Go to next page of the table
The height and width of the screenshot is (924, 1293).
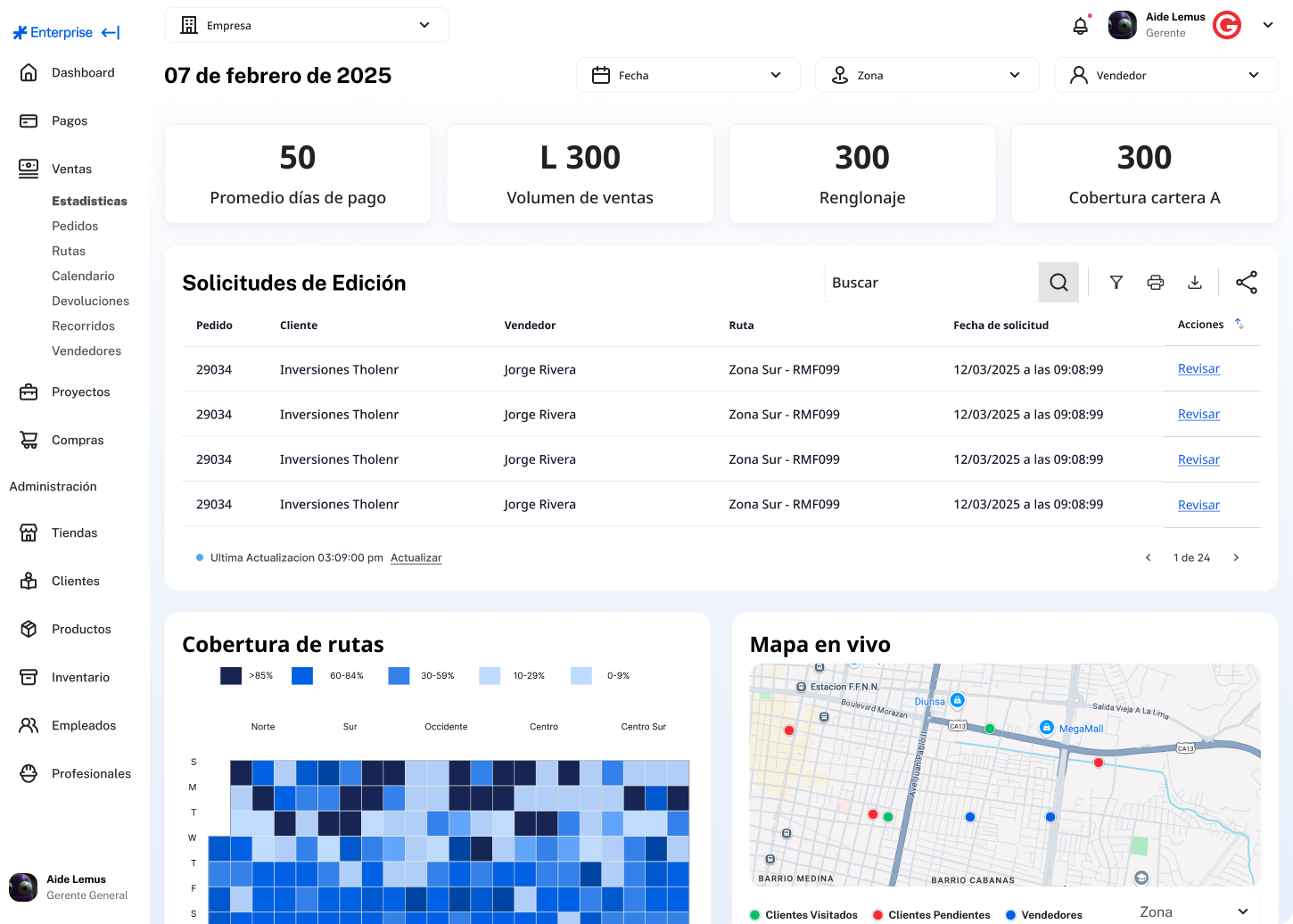(1236, 558)
